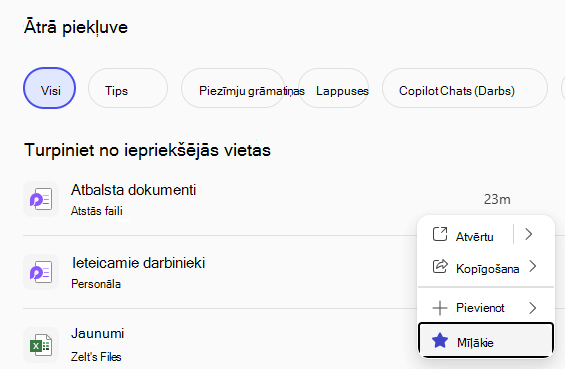Click the Jaunumi Excel file icon

[41, 345]
